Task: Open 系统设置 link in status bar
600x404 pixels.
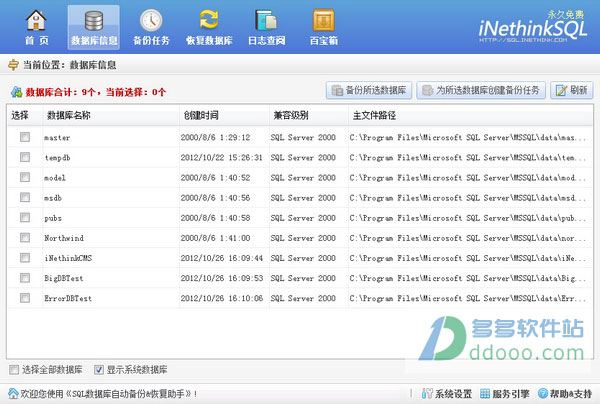Action: pos(453,394)
